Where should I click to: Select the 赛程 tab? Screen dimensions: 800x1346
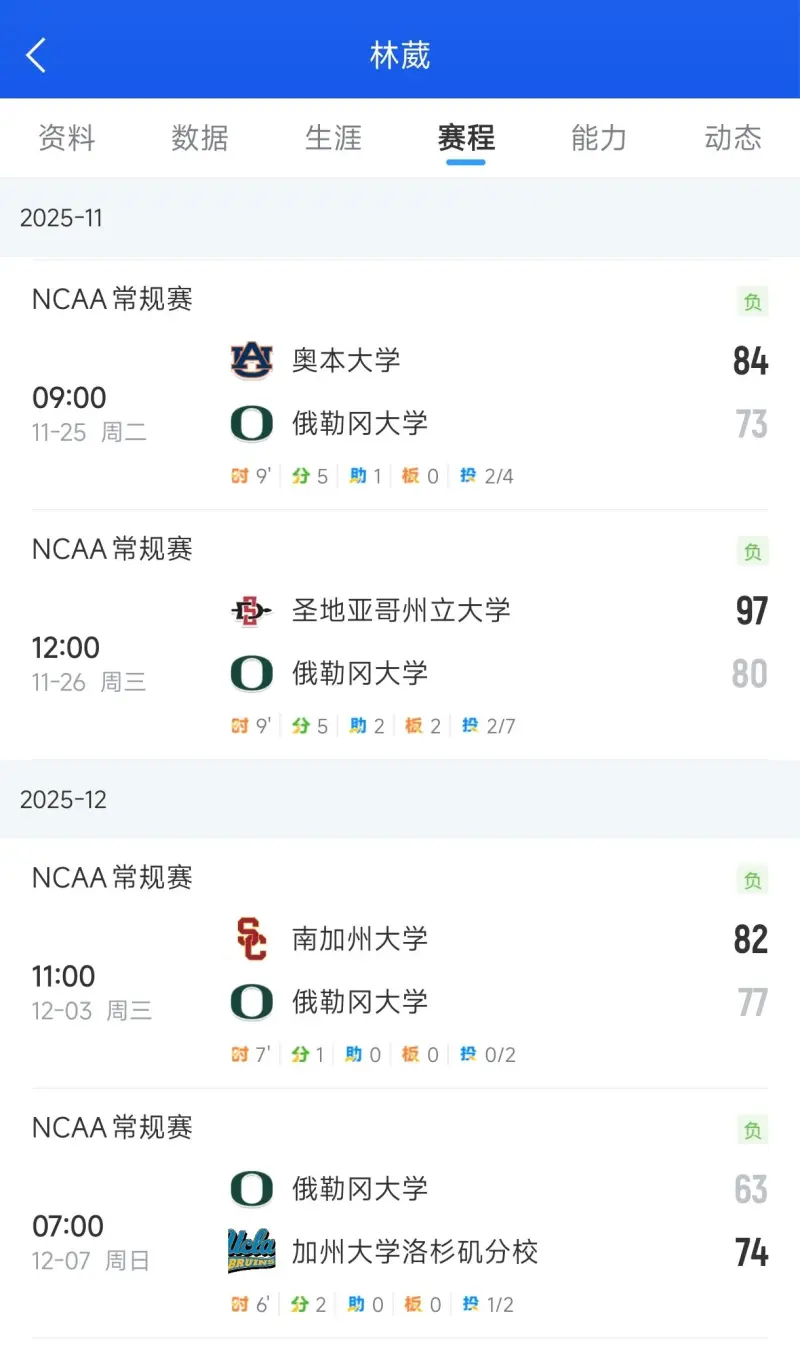point(466,137)
